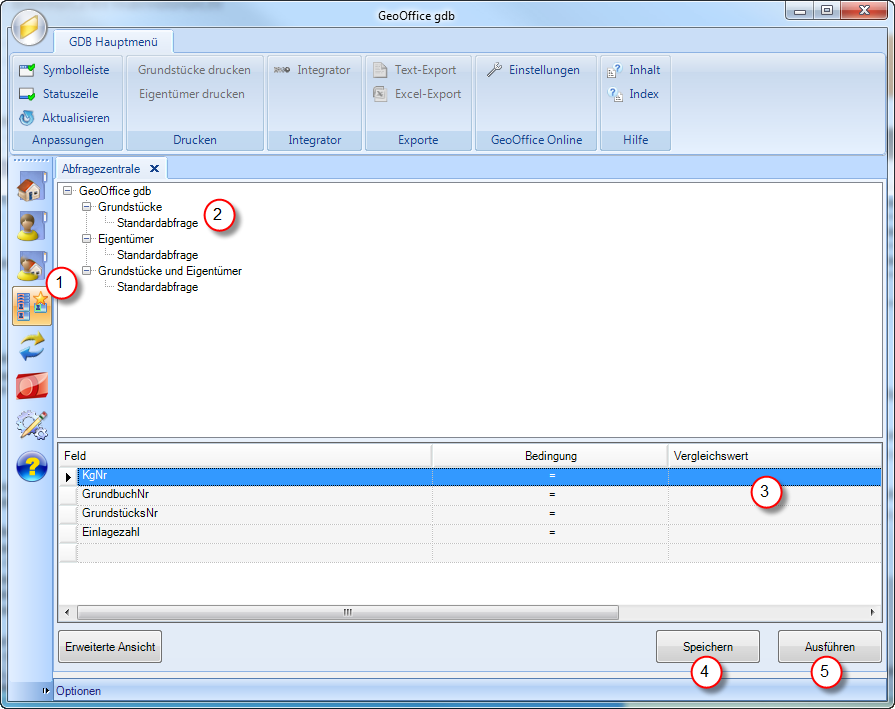Viewport: 895px width, 709px height.
Task: Collapse the Eigentümer tree node
Action: [x=87, y=239]
